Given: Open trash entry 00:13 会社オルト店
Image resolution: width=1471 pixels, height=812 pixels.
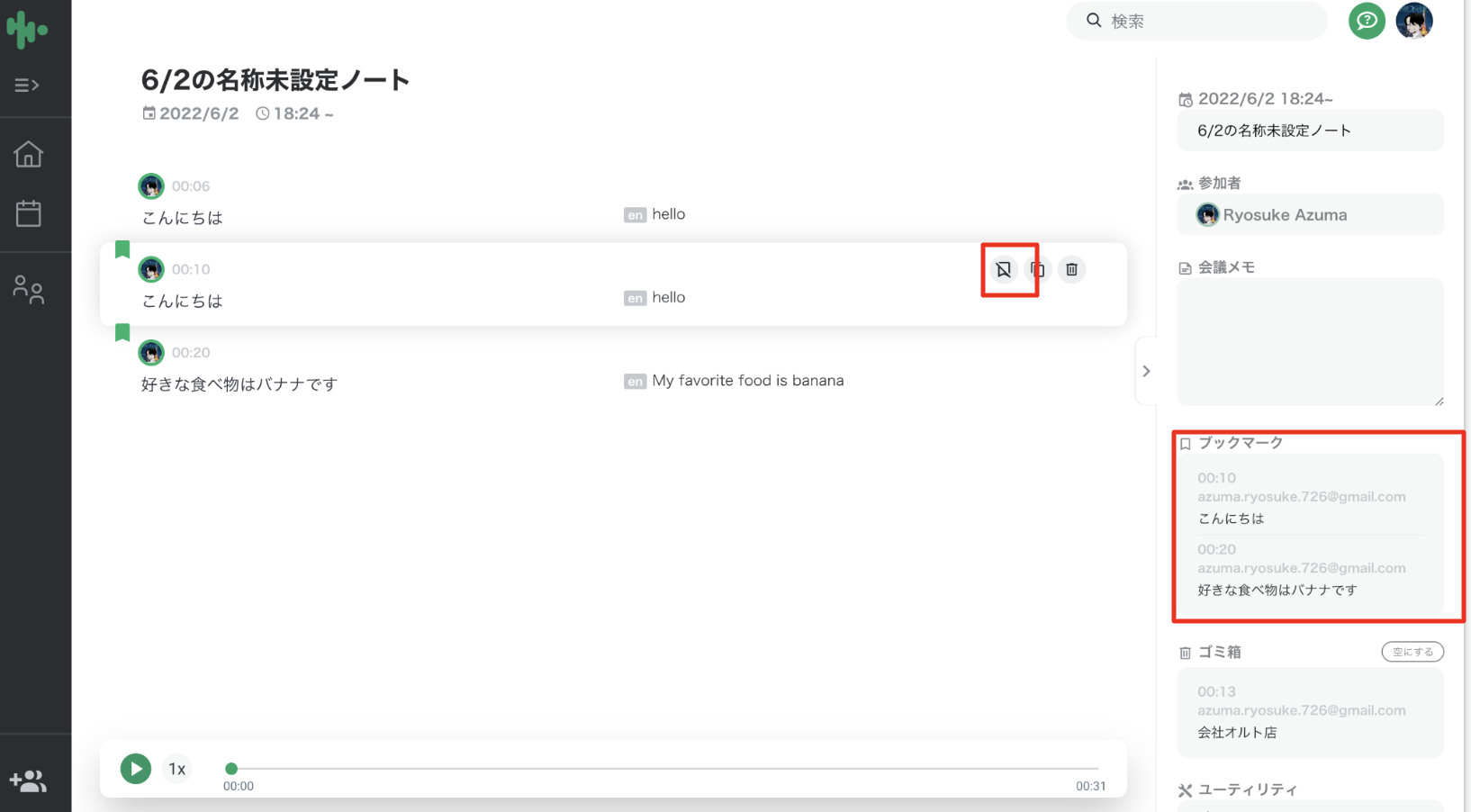Looking at the screenshot, I should [1310, 712].
